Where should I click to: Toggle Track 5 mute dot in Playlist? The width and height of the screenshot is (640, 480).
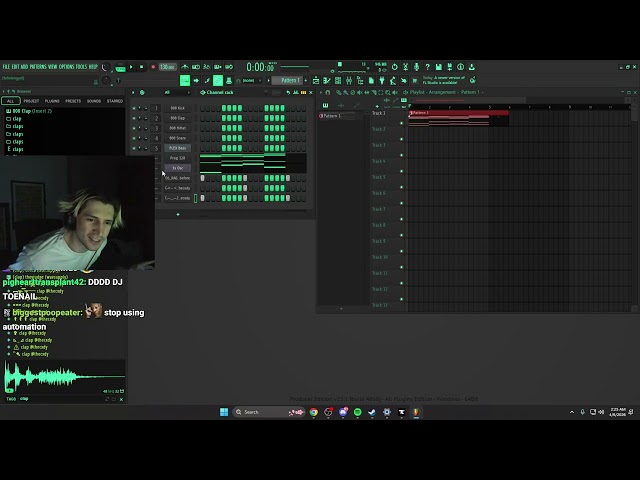(402, 187)
